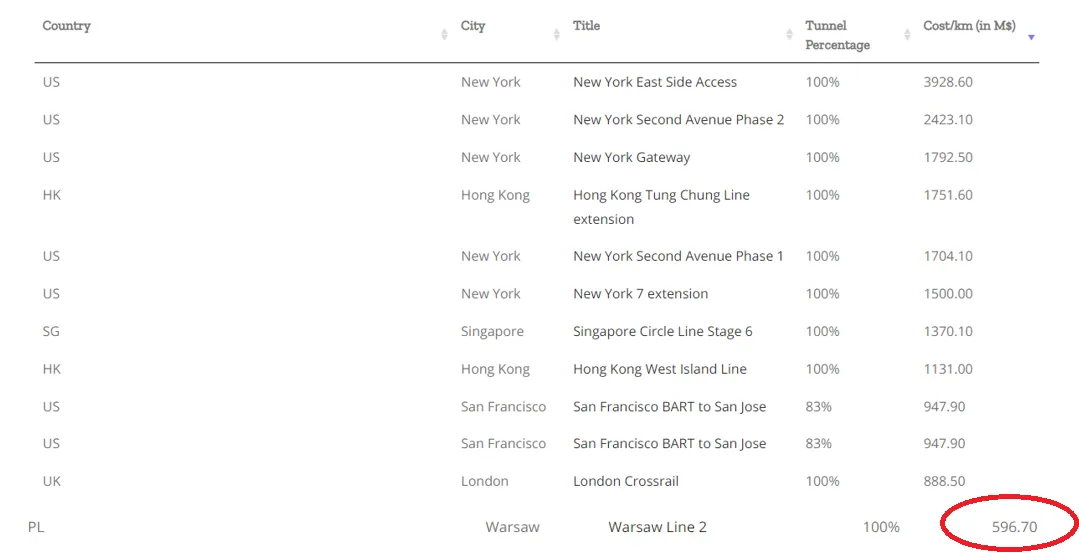Click New York city in 7 extension row
This screenshot has width=1079, height=554.
pyautogui.click(x=491, y=294)
